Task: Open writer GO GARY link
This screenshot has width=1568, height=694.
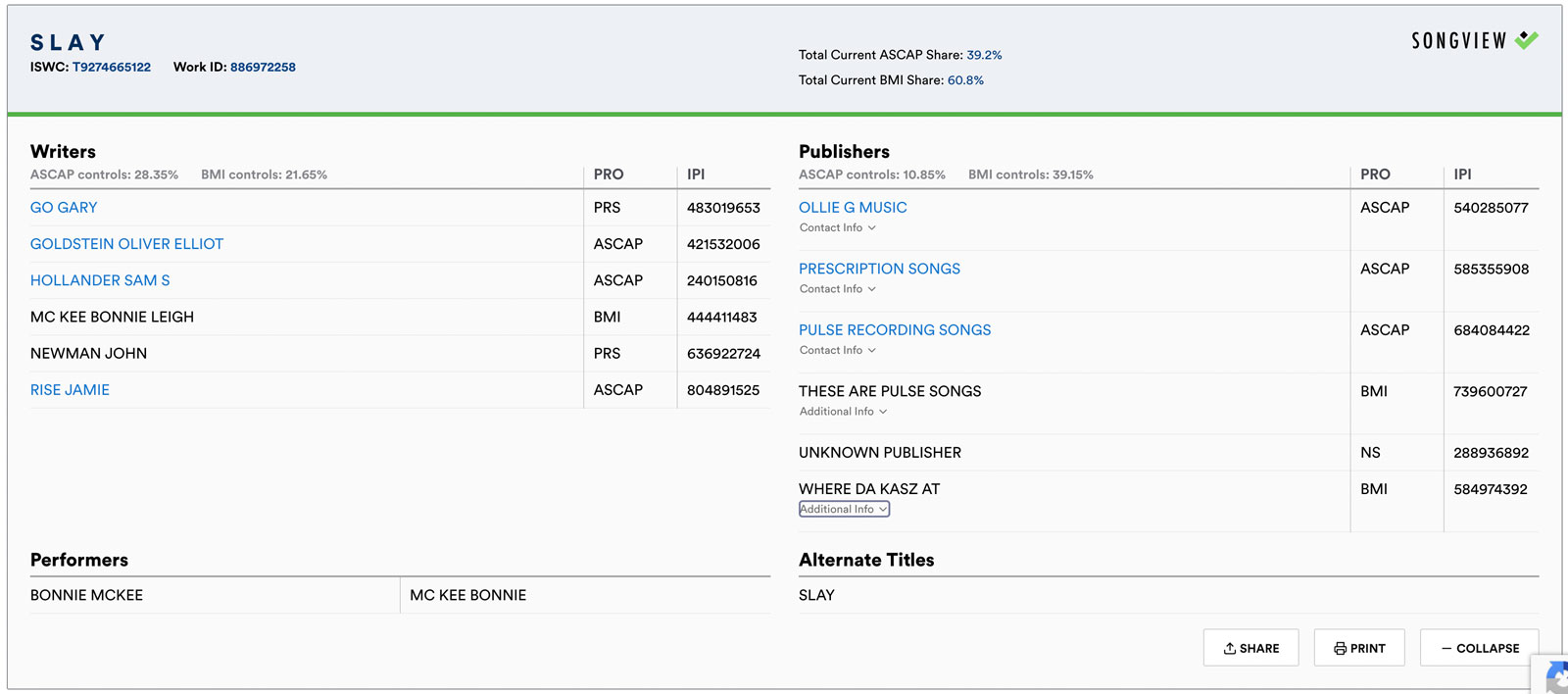Action: click(64, 208)
